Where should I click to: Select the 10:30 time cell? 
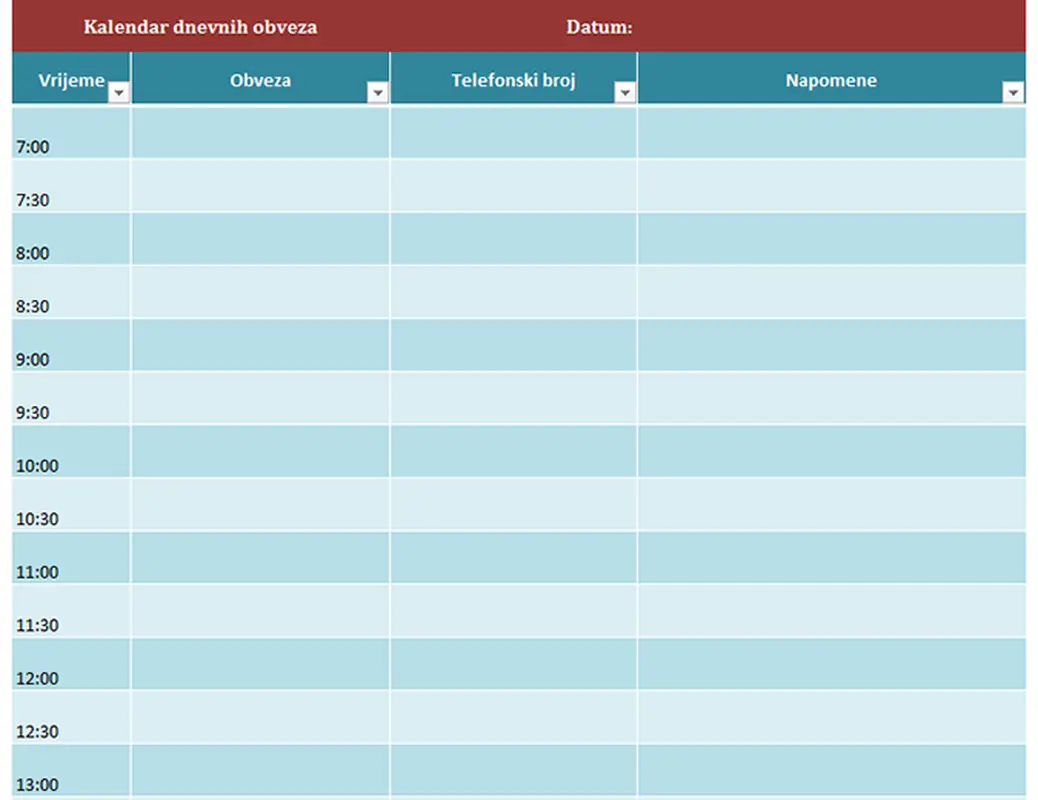coord(71,504)
